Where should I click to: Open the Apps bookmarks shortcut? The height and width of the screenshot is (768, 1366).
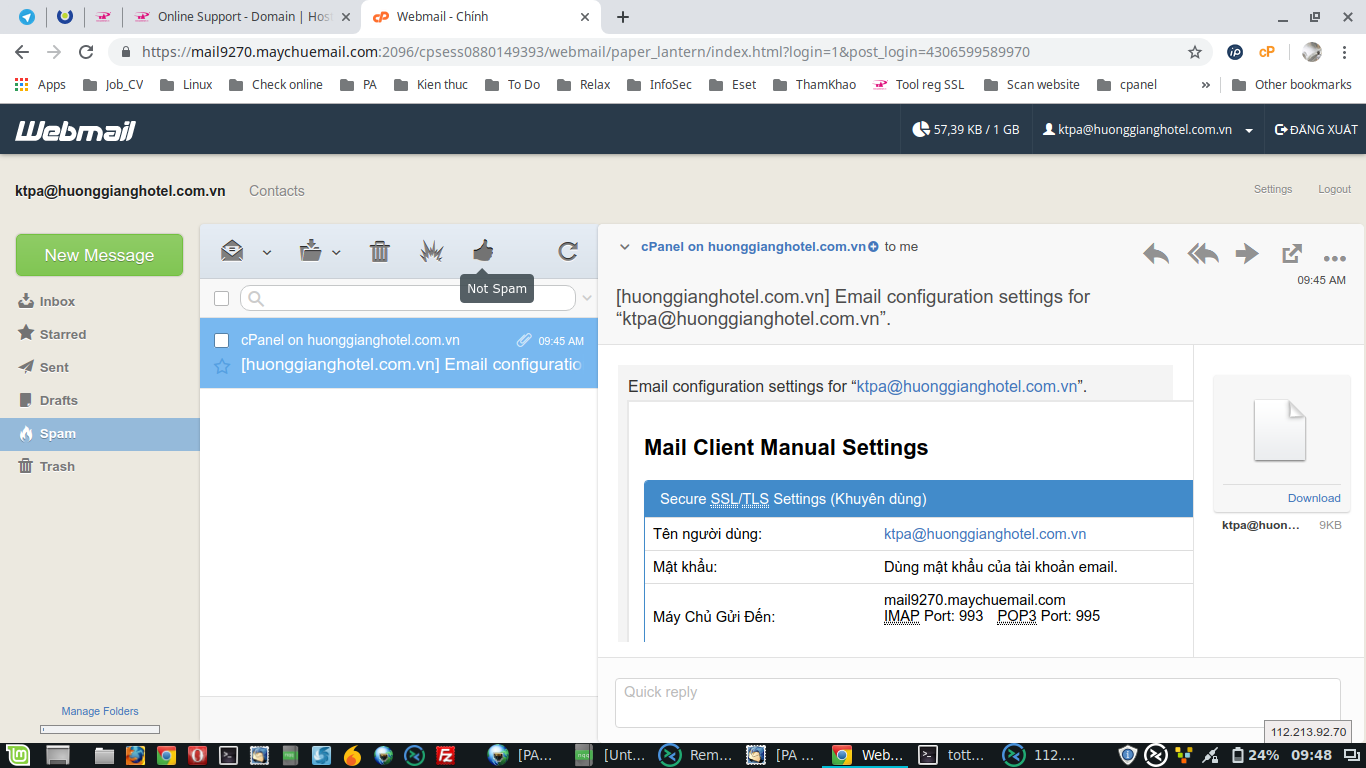pyautogui.click(x=41, y=85)
